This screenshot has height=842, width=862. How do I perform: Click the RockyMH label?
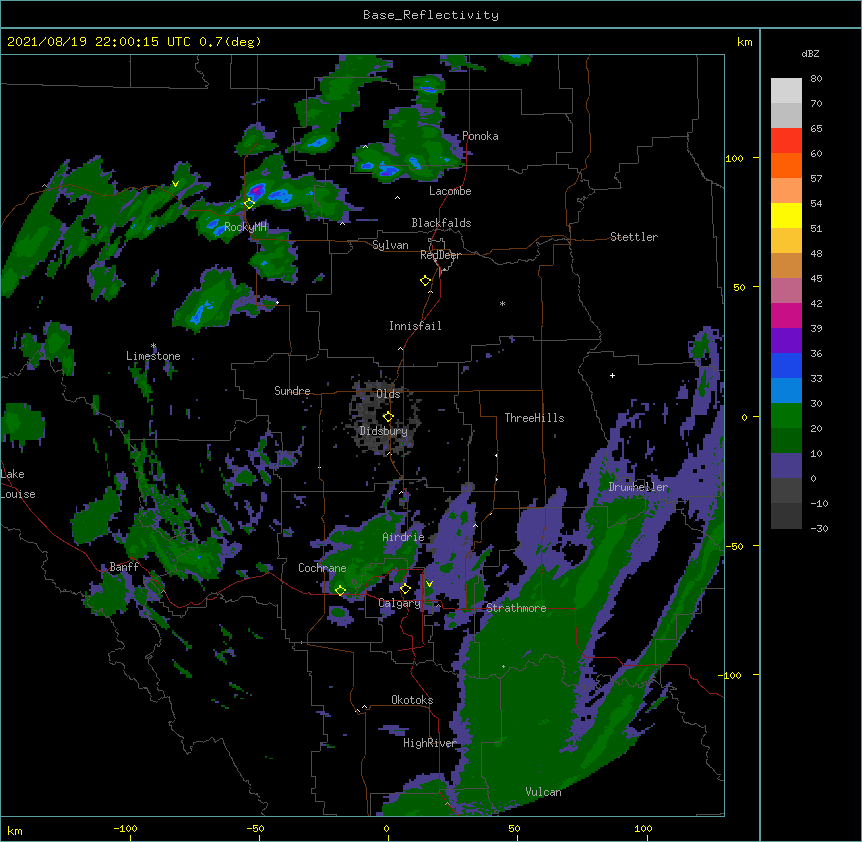(x=245, y=226)
